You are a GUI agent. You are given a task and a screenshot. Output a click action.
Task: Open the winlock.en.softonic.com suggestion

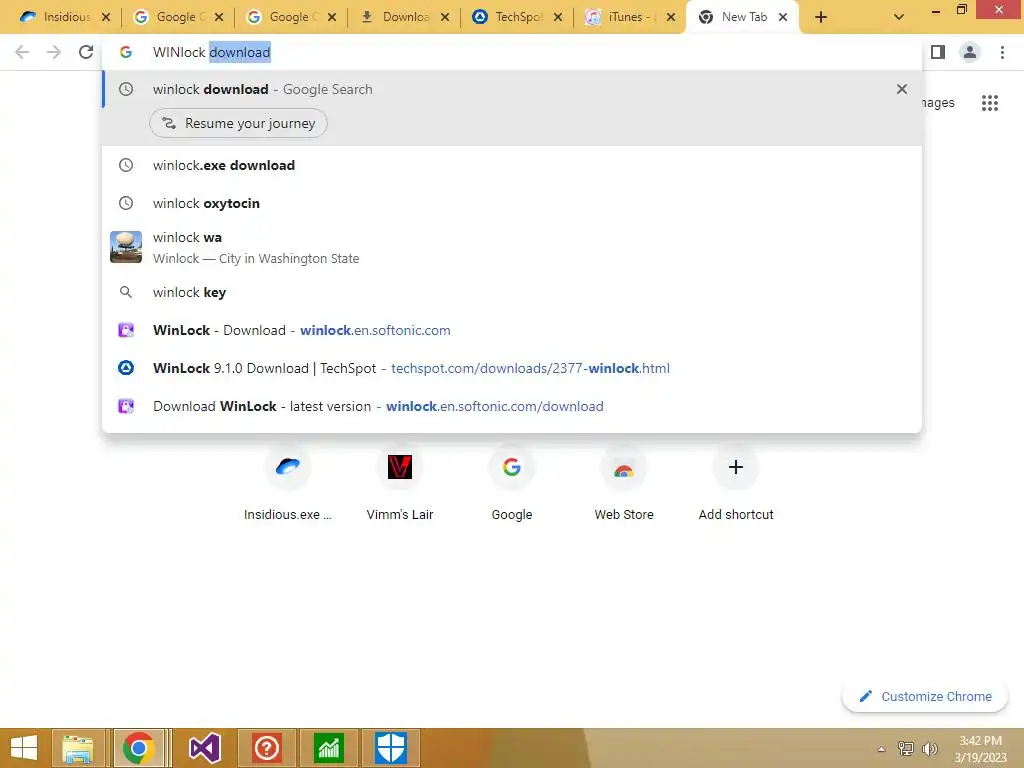click(512, 330)
